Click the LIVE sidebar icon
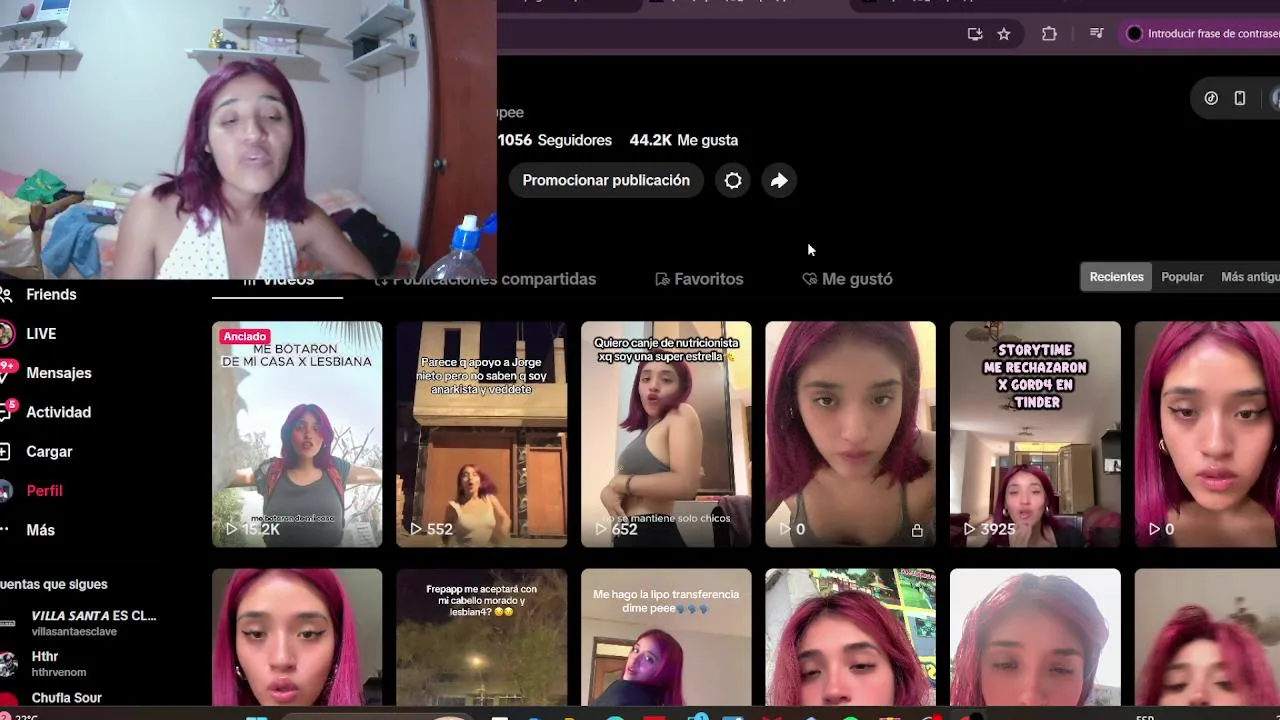1280x720 pixels. 5,334
